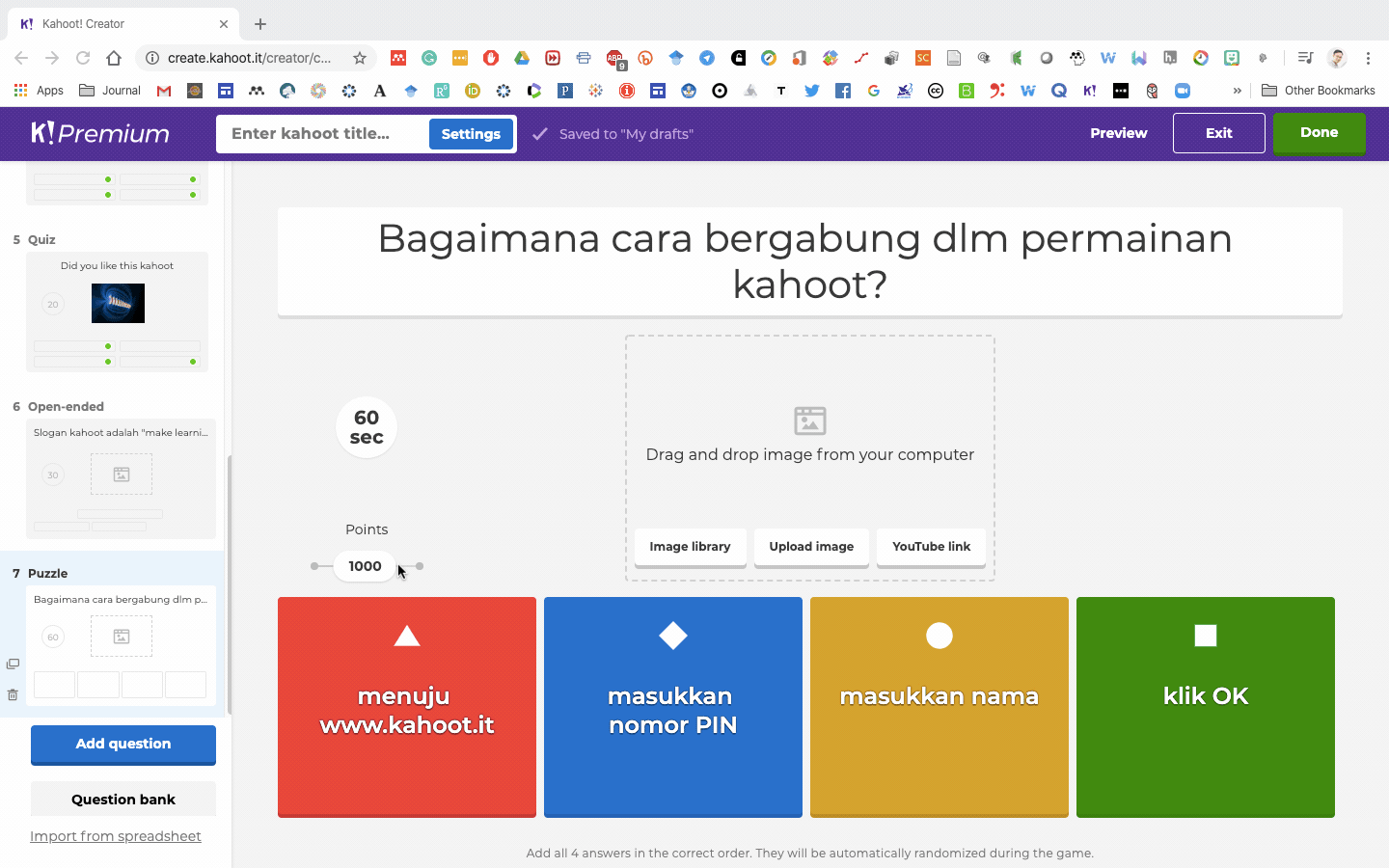This screenshot has height=868, width=1389.
Task: Open the Question bank
Action: [x=123, y=800]
